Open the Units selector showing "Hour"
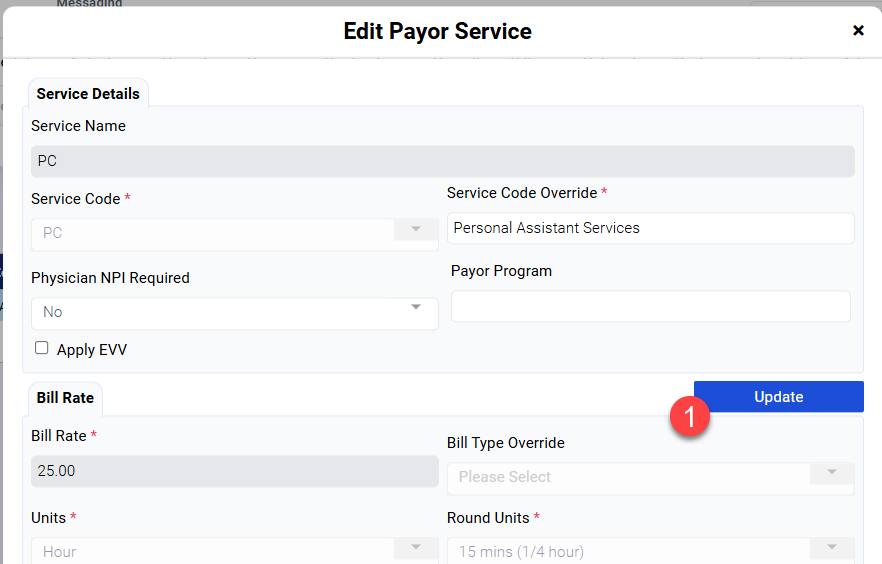Viewport: 882px width, 564px height. tap(220, 551)
